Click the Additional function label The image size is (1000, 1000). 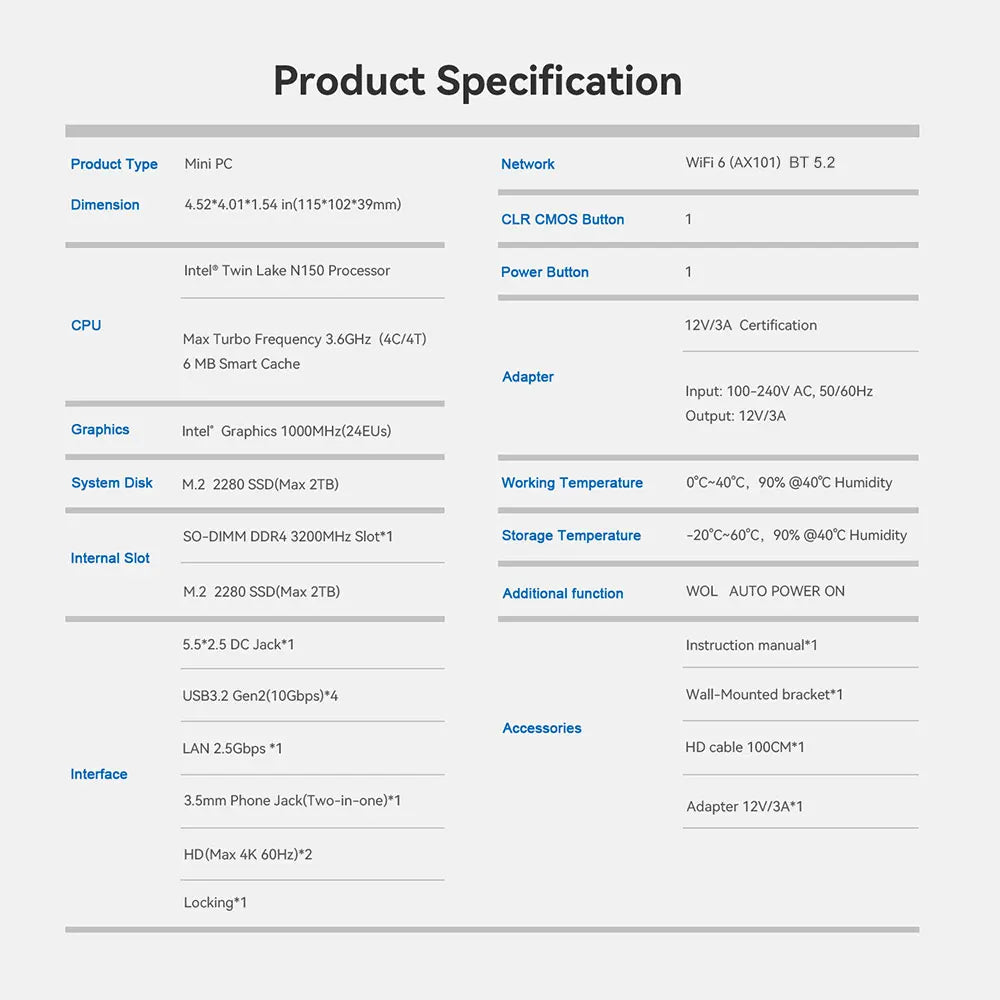(x=563, y=593)
